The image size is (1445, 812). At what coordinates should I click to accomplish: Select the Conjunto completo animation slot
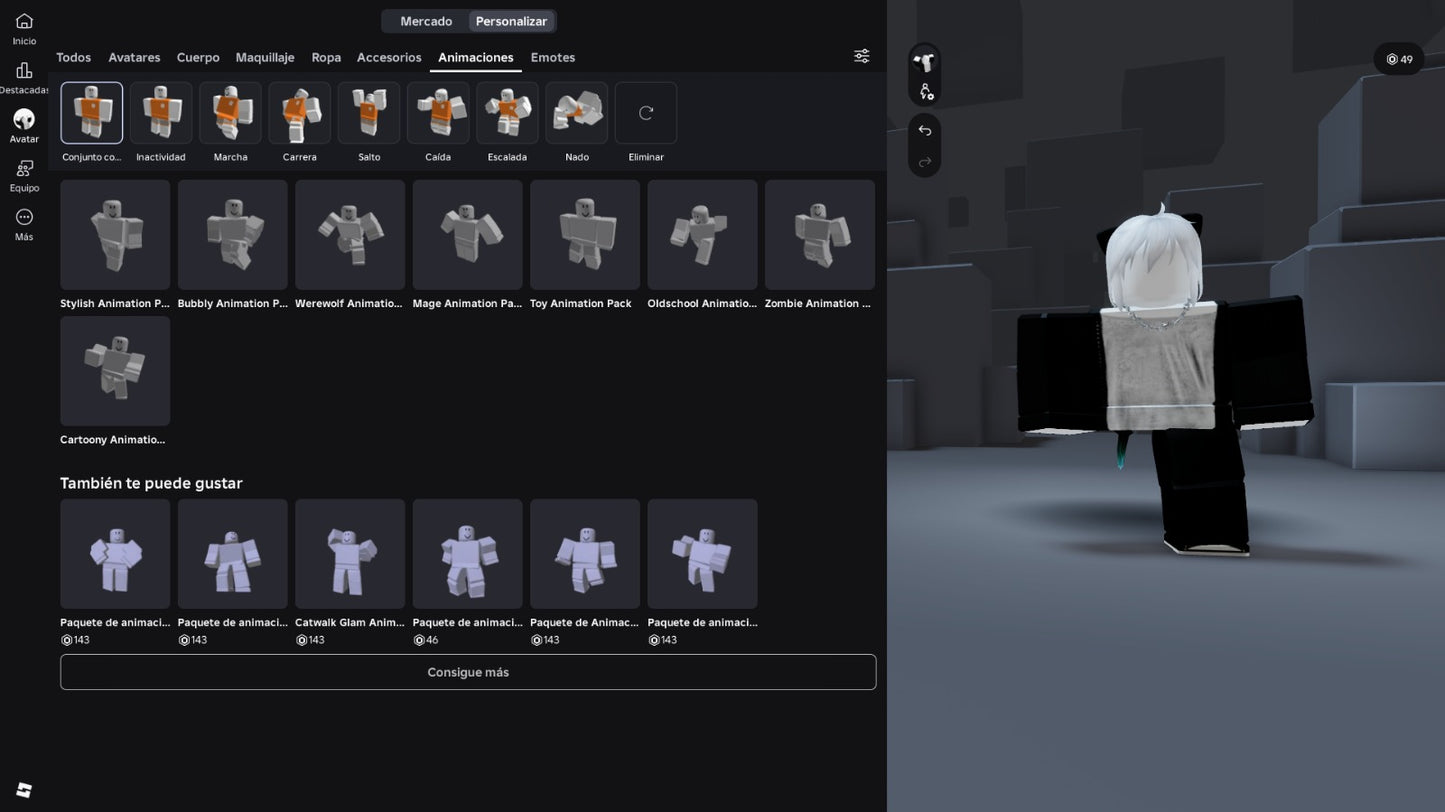(92, 113)
